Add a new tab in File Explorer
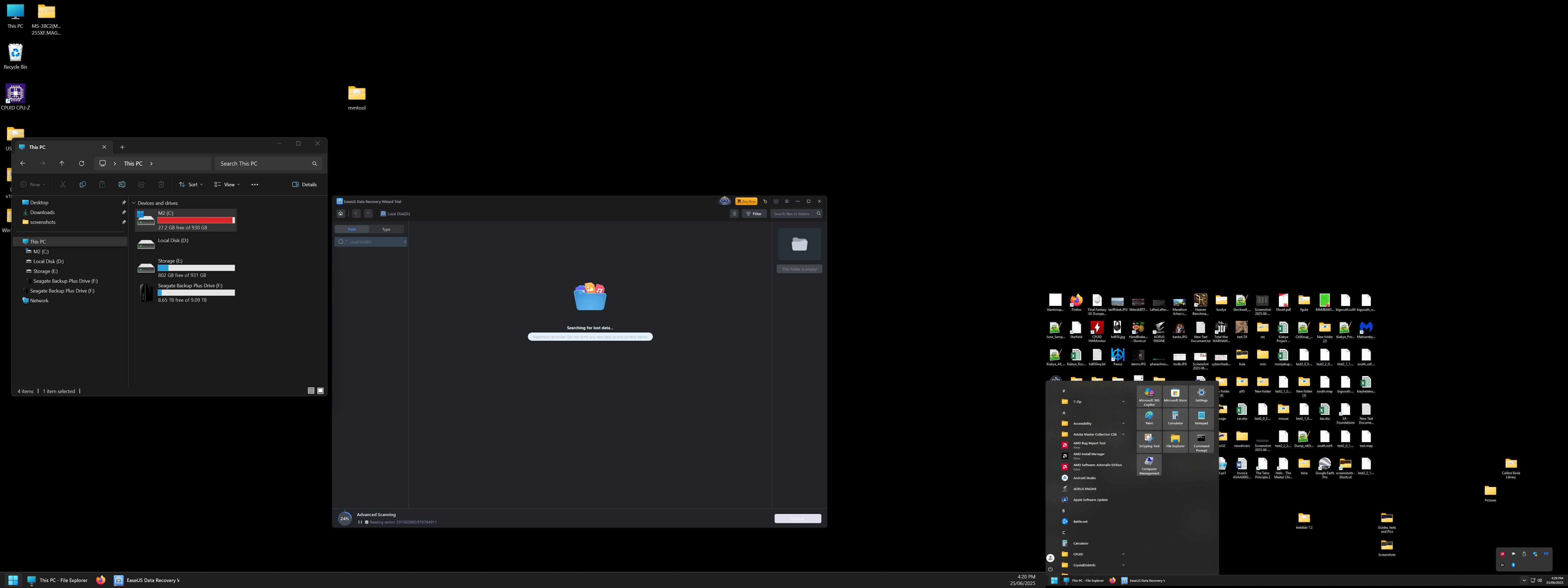Screen dimensions: 1568x588 [122, 147]
